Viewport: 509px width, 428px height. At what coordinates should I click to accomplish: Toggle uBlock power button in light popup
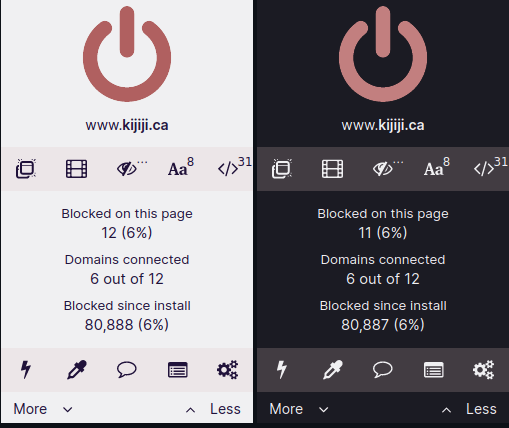(x=127, y=54)
